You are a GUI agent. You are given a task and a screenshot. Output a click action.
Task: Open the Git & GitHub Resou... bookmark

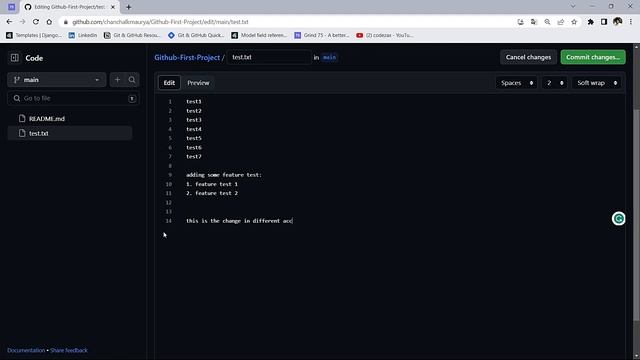tap(132, 36)
